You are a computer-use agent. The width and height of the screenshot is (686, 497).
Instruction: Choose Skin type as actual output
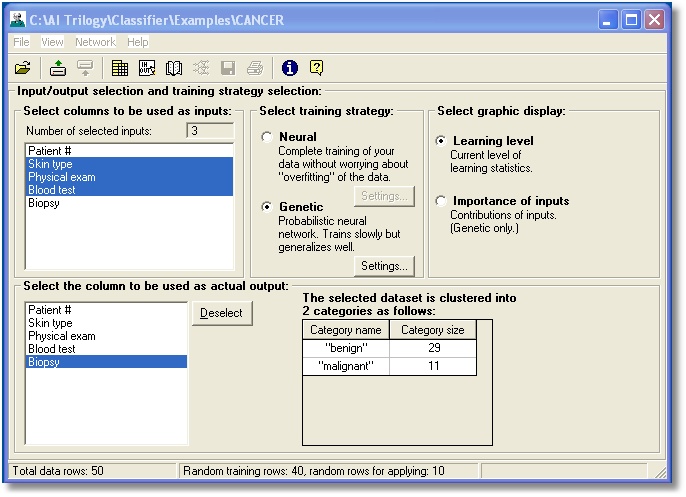tap(106, 323)
